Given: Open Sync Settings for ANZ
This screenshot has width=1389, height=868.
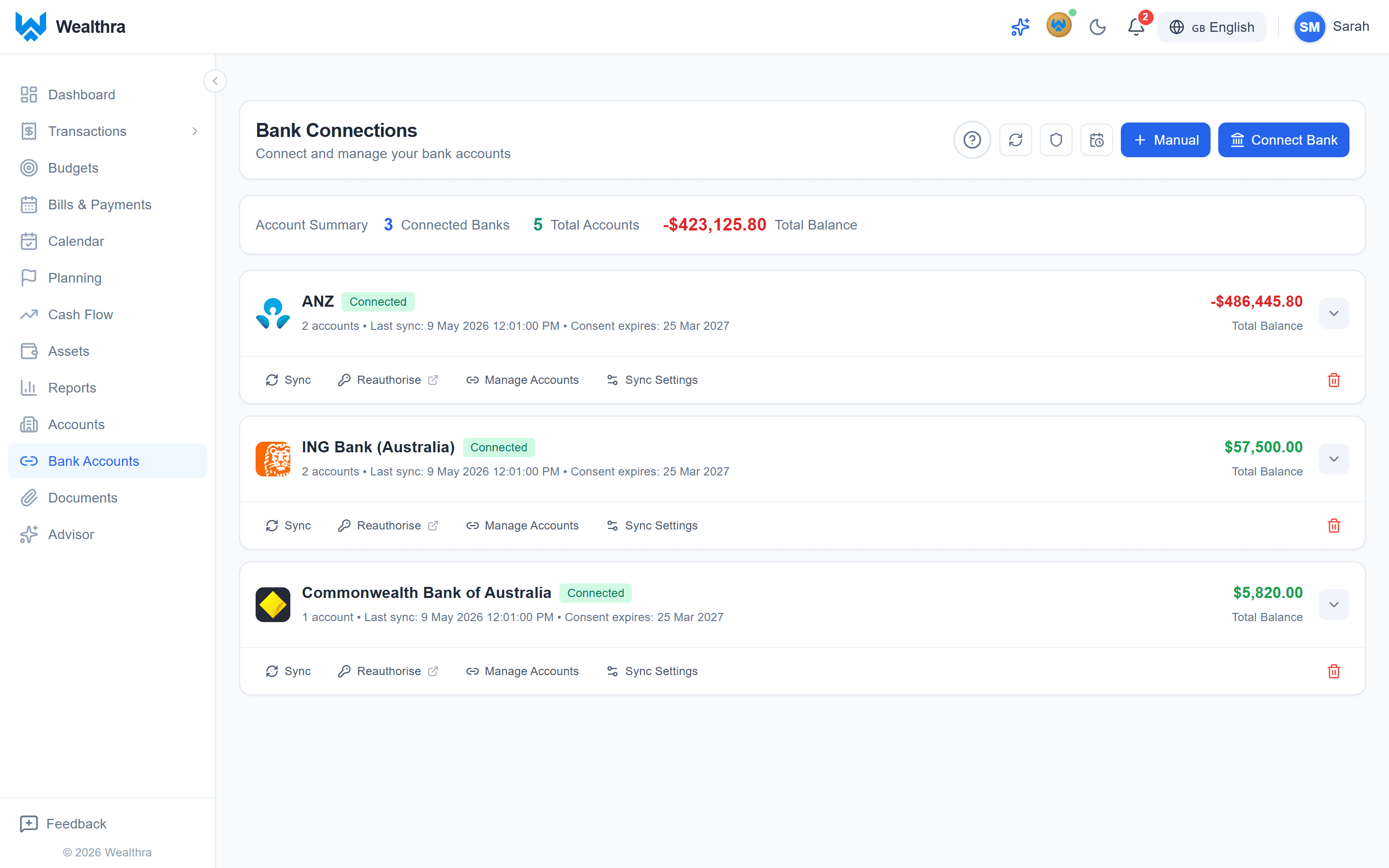Looking at the screenshot, I should tap(652, 380).
